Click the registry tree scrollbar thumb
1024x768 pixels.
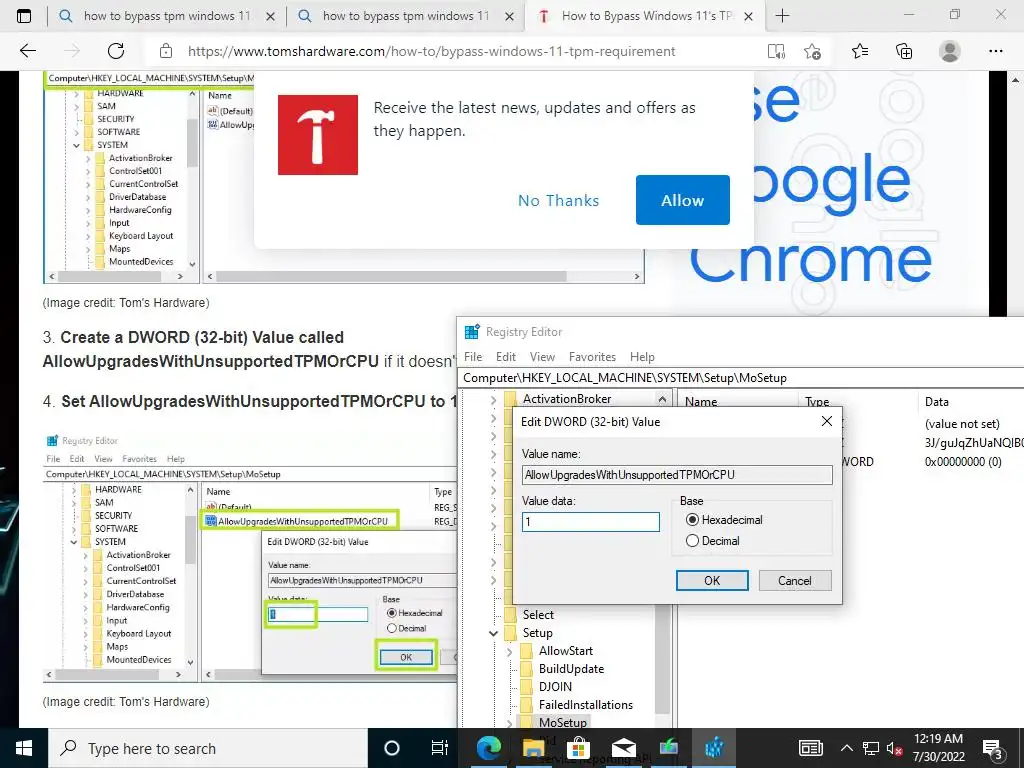662,660
